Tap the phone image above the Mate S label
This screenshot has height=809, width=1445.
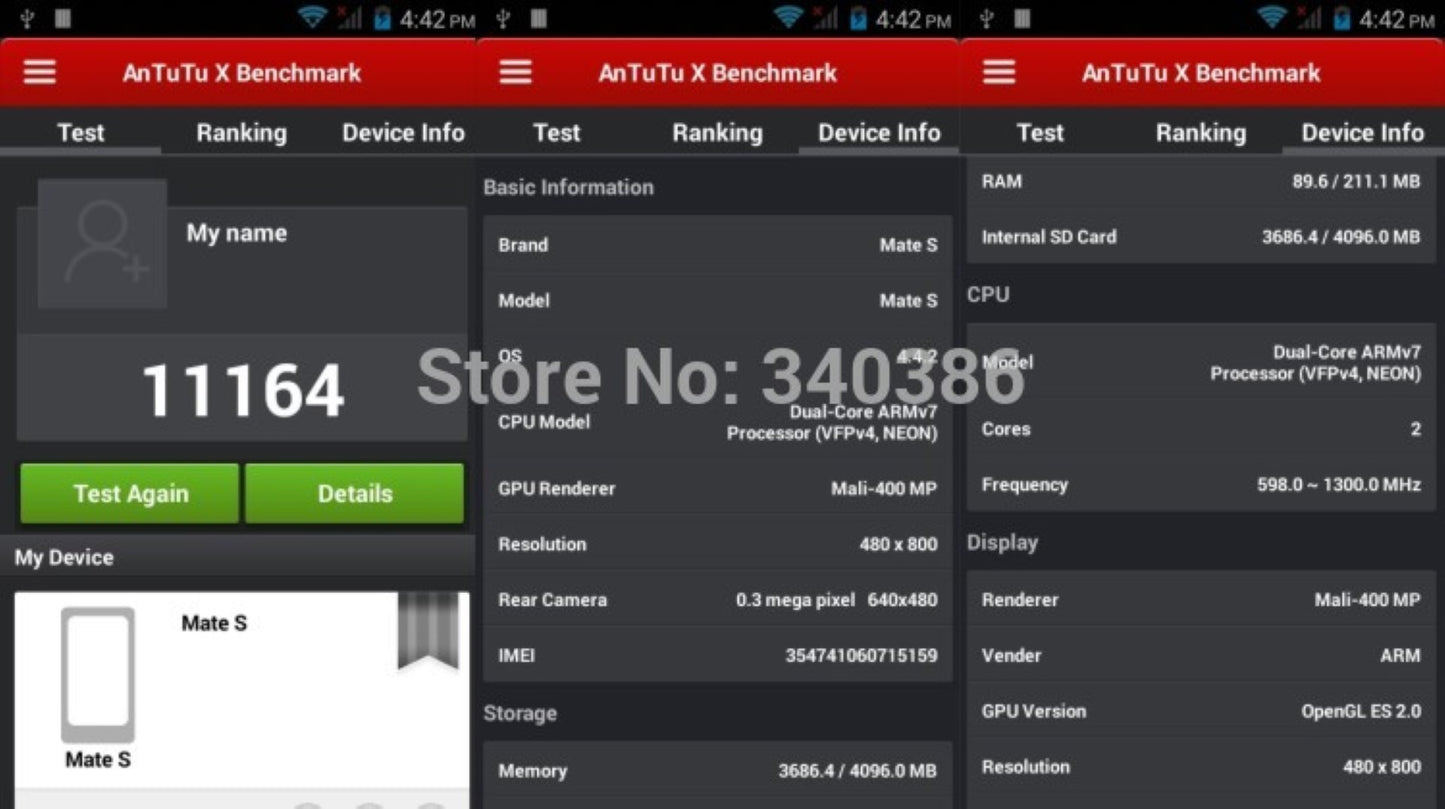point(98,675)
